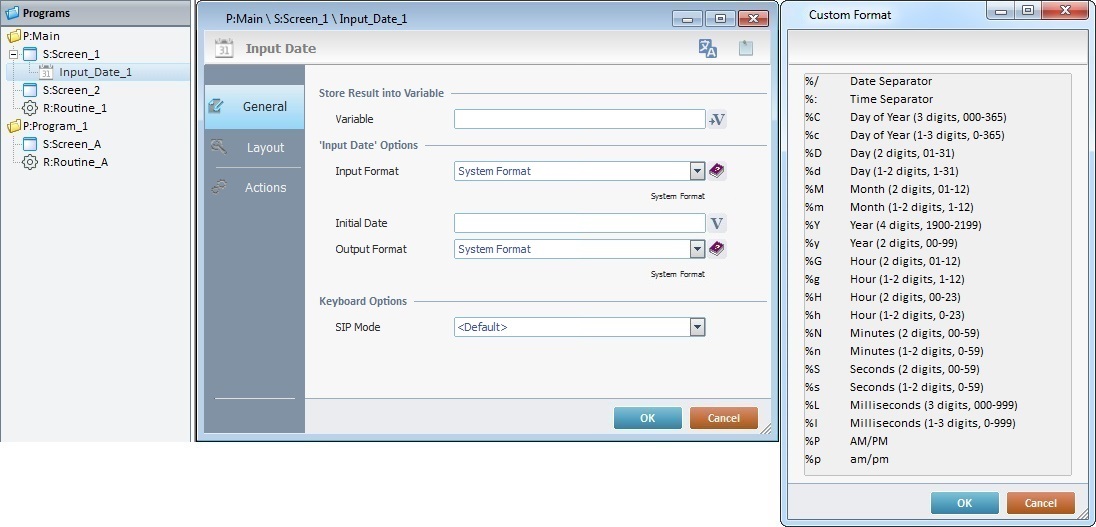
Task: Click the translate icon in Input Date header
Action: [708, 49]
